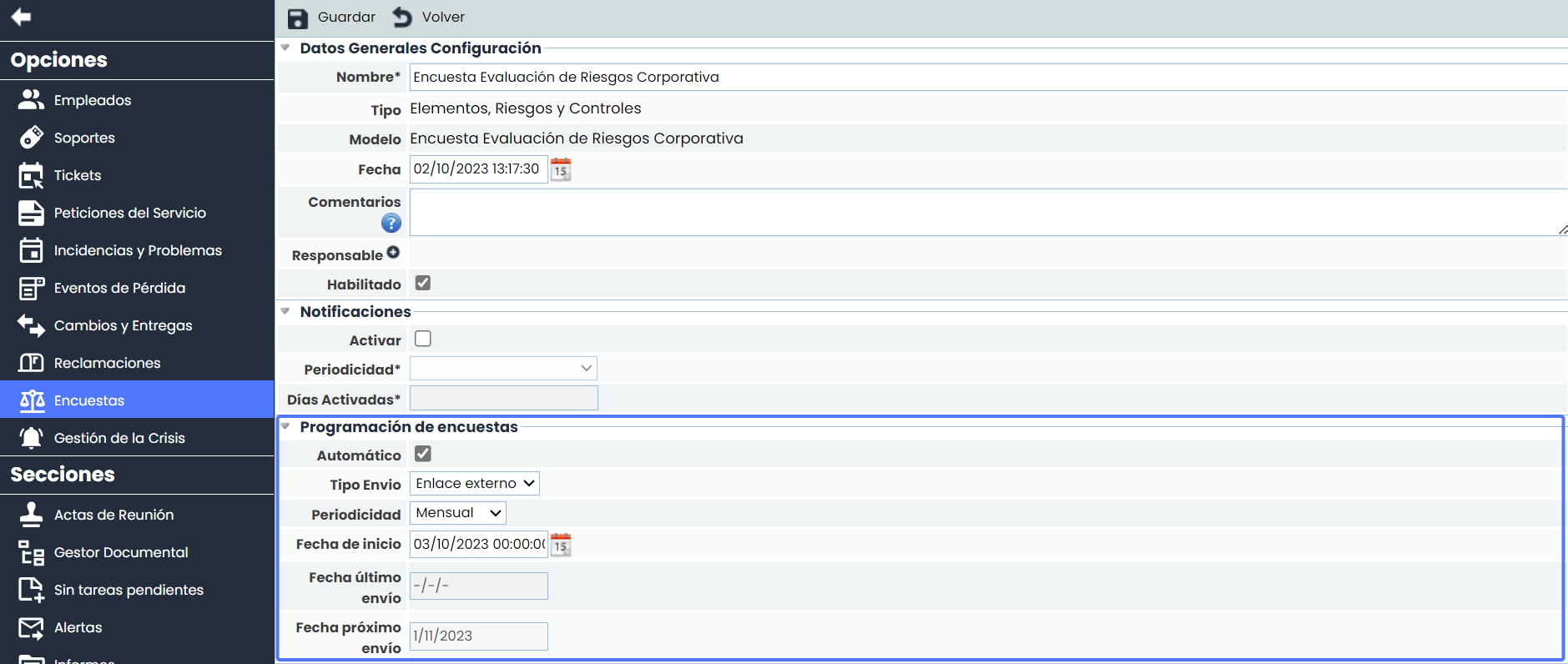This screenshot has width=1568, height=664.
Task: Enable the Activar notifications checkbox
Action: pos(423,339)
